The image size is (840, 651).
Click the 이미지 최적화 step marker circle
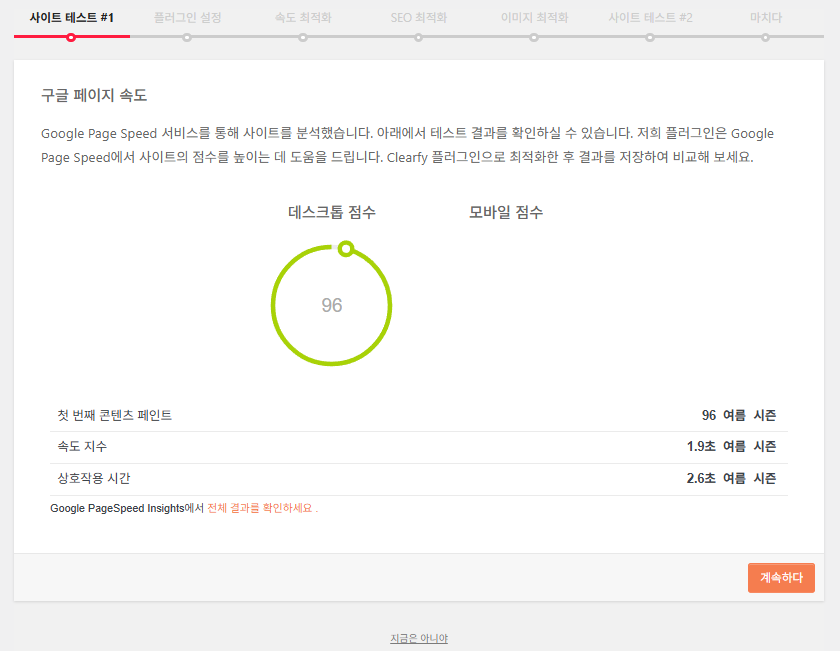click(535, 37)
